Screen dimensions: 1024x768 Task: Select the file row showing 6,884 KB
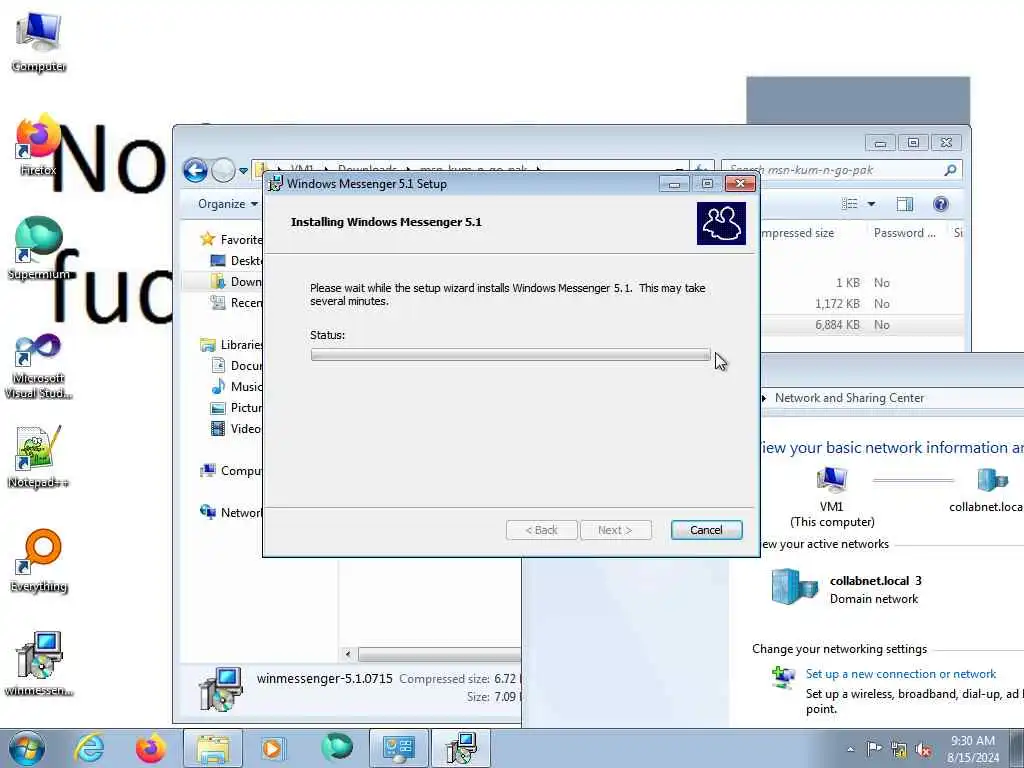point(862,325)
